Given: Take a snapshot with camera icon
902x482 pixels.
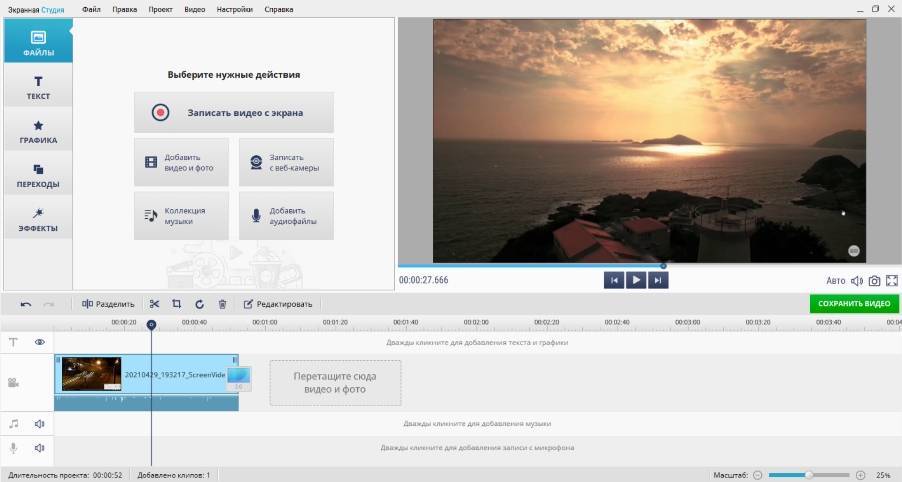Looking at the screenshot, I should pyautogui.click(x=874, y=281).
